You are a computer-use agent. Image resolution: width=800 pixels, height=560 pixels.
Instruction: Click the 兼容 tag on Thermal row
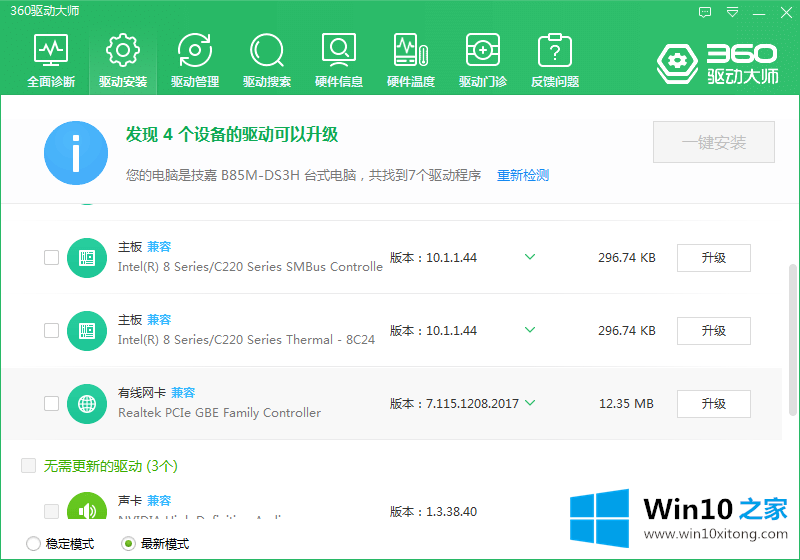159,320
